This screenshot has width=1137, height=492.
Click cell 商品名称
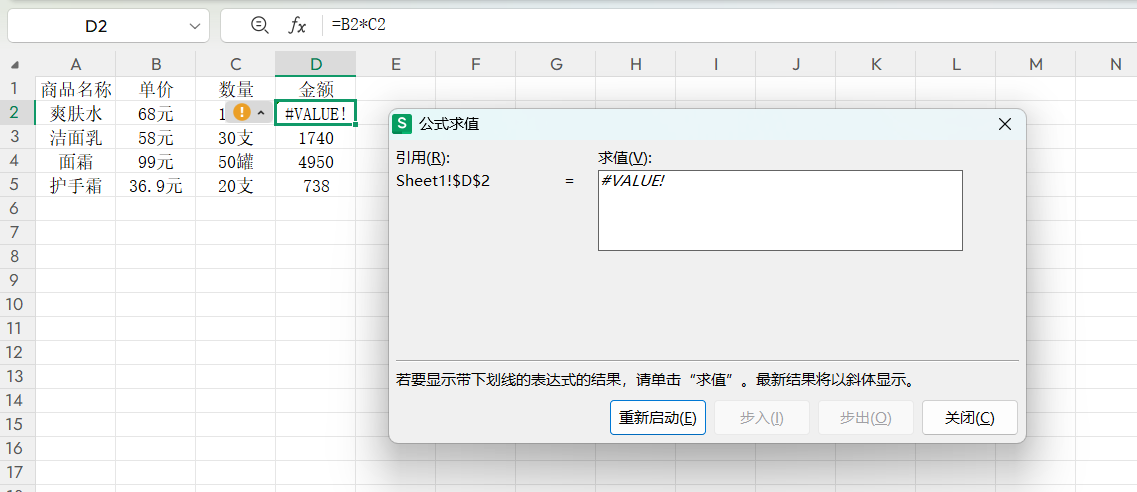tap(75, 89)
